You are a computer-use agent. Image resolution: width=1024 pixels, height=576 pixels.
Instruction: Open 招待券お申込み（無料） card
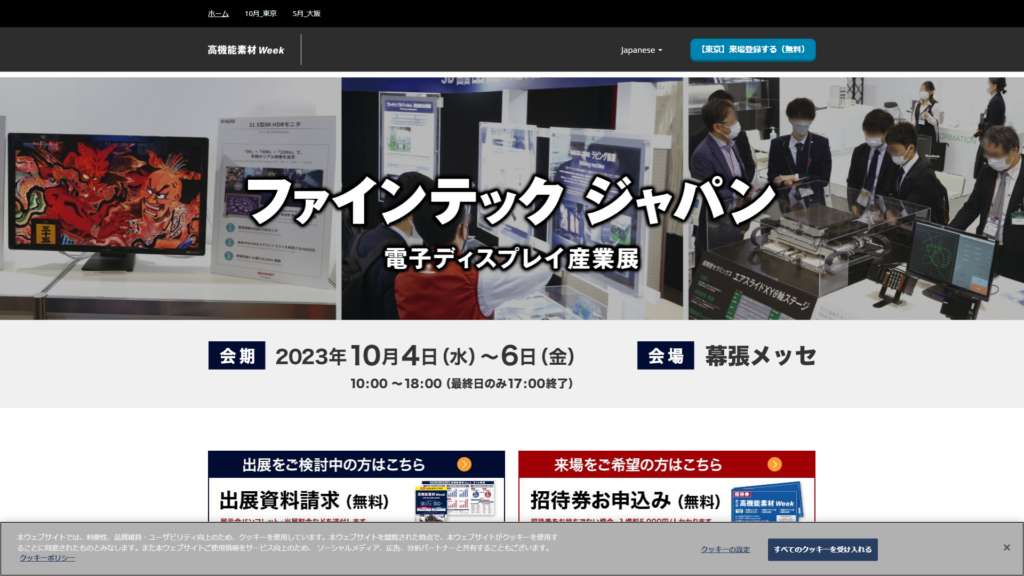[666, 487]
